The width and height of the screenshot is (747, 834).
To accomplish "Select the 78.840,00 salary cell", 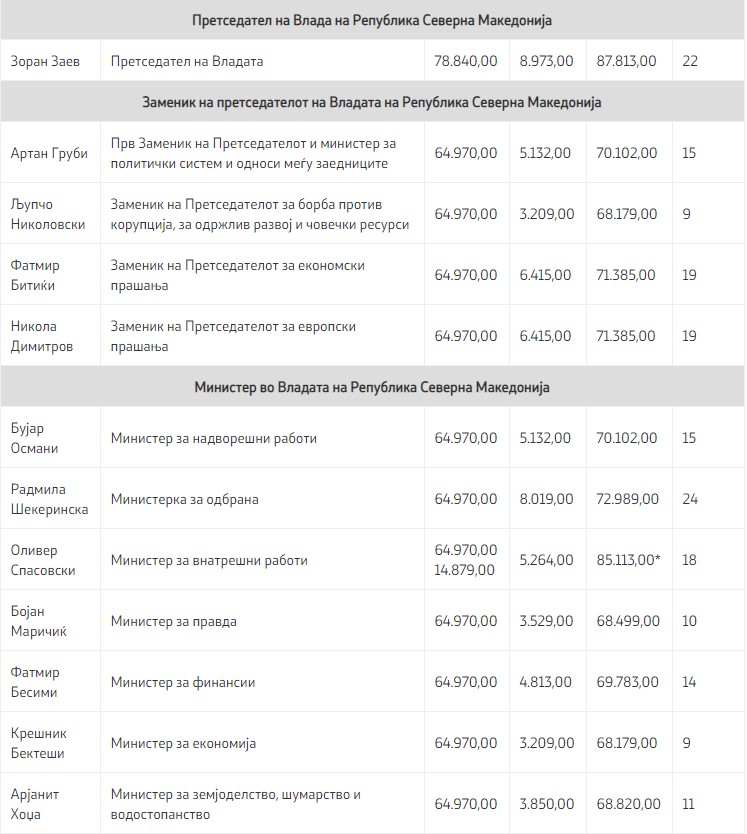I will (466, 61).
